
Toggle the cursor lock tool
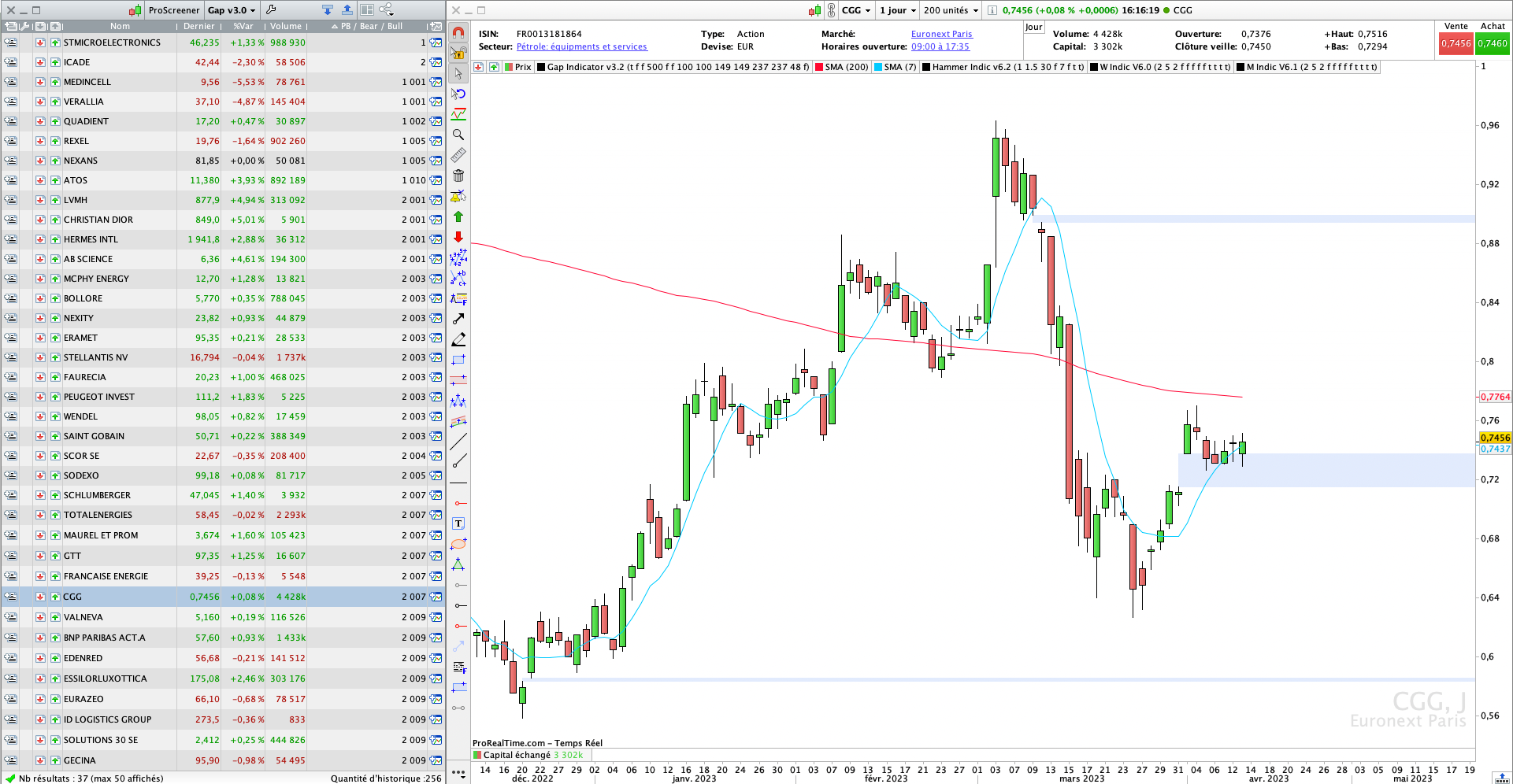(x=458, y=54)
